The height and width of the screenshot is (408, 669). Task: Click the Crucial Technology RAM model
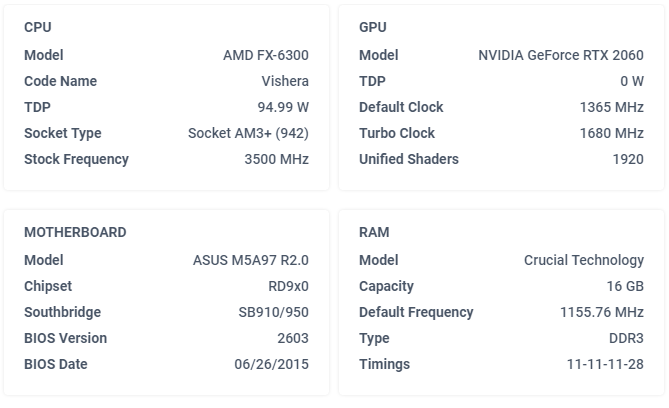584,260
